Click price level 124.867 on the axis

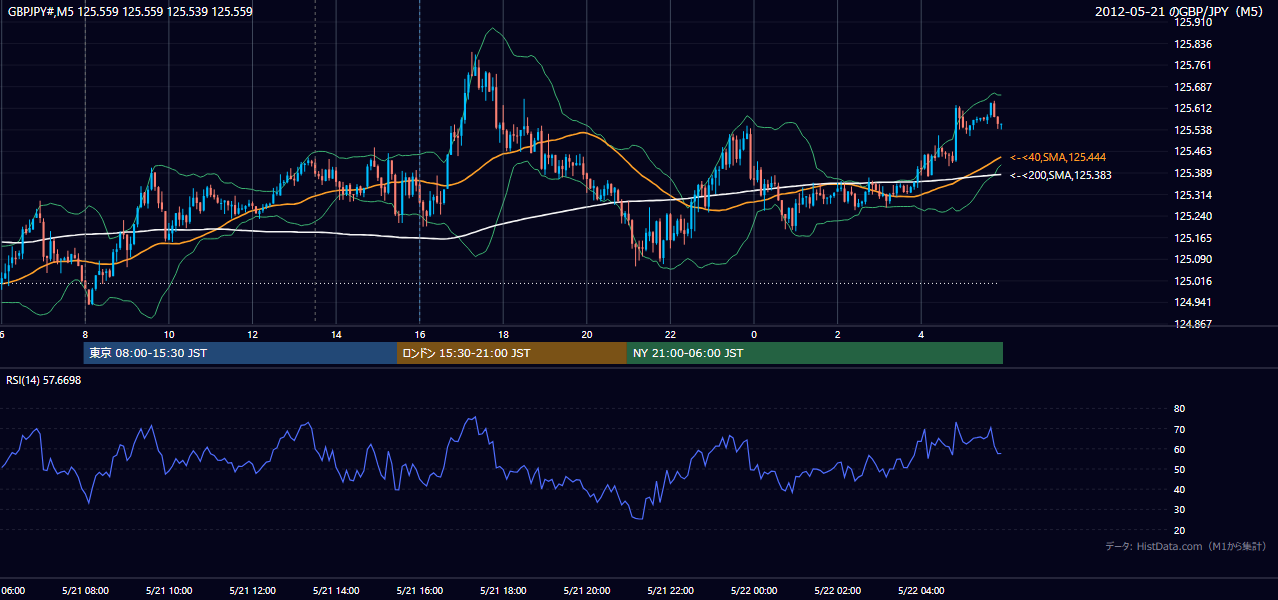pos(1193,324)
